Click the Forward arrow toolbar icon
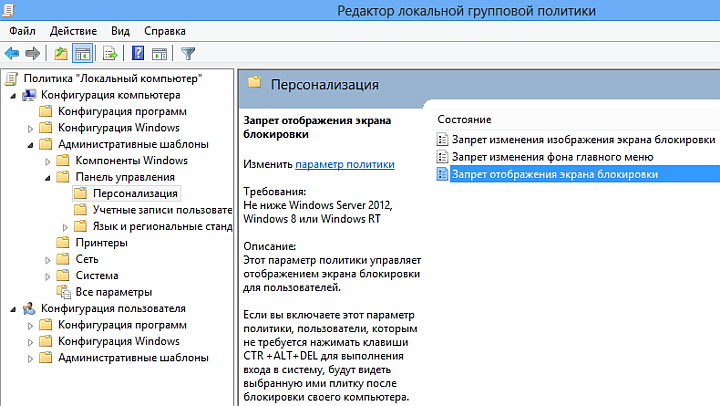The width and height of the screenshot is (720, 406). point(32,53)
